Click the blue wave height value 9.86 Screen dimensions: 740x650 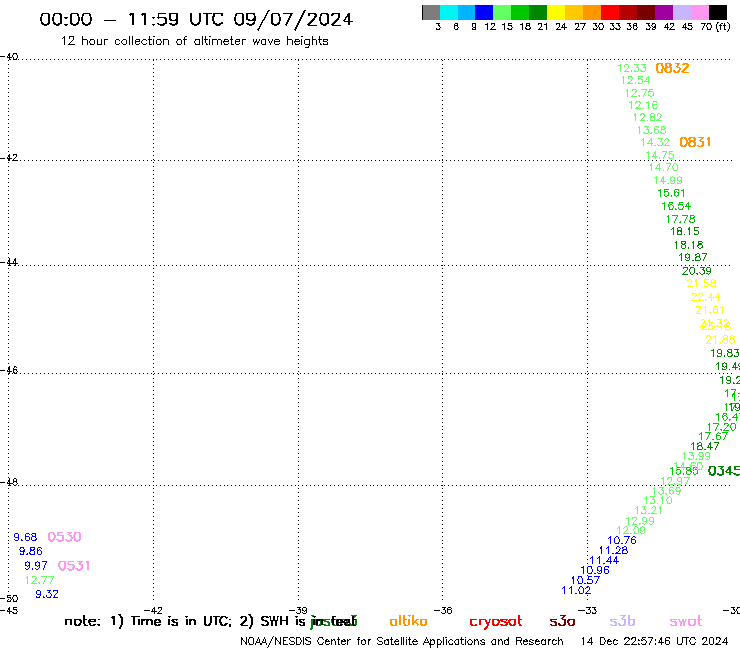[31, 551]
